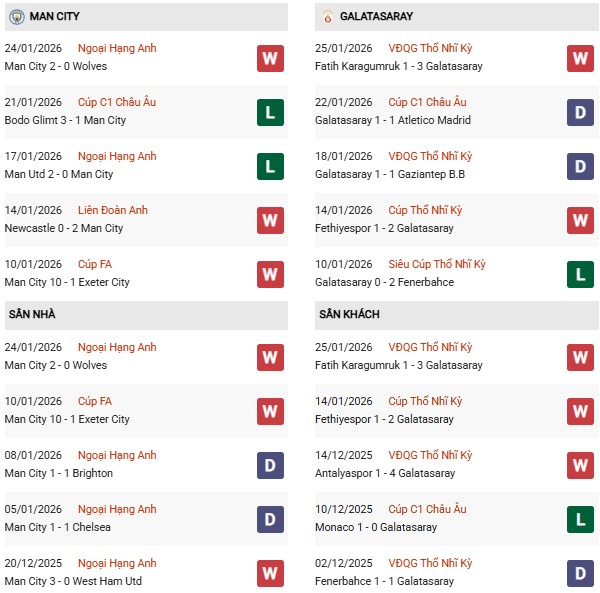Open Newcastle 0 - 2 Man City match

(x=64, y=228)
